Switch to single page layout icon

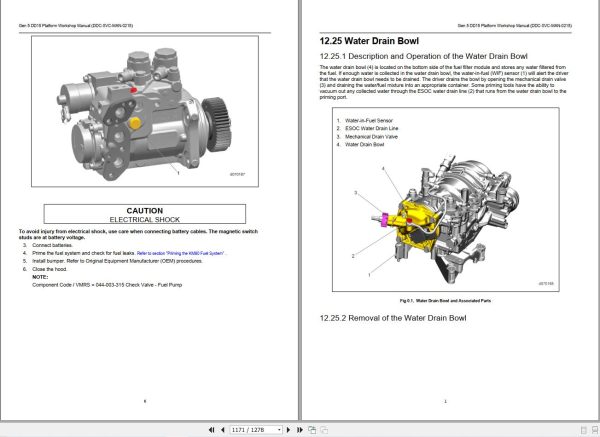point(584,430)
